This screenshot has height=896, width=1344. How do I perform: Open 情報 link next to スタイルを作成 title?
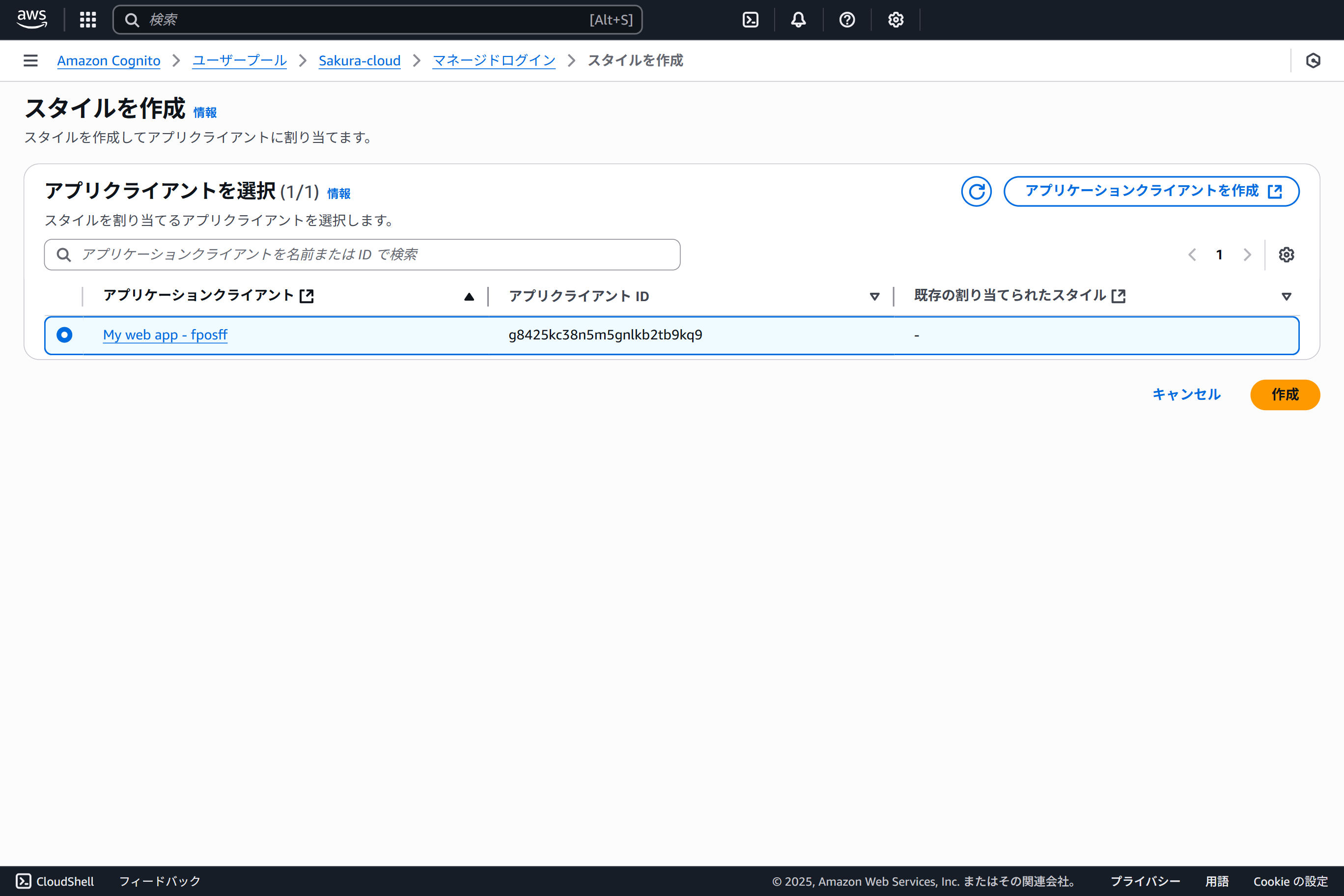(x=205, y=112)
